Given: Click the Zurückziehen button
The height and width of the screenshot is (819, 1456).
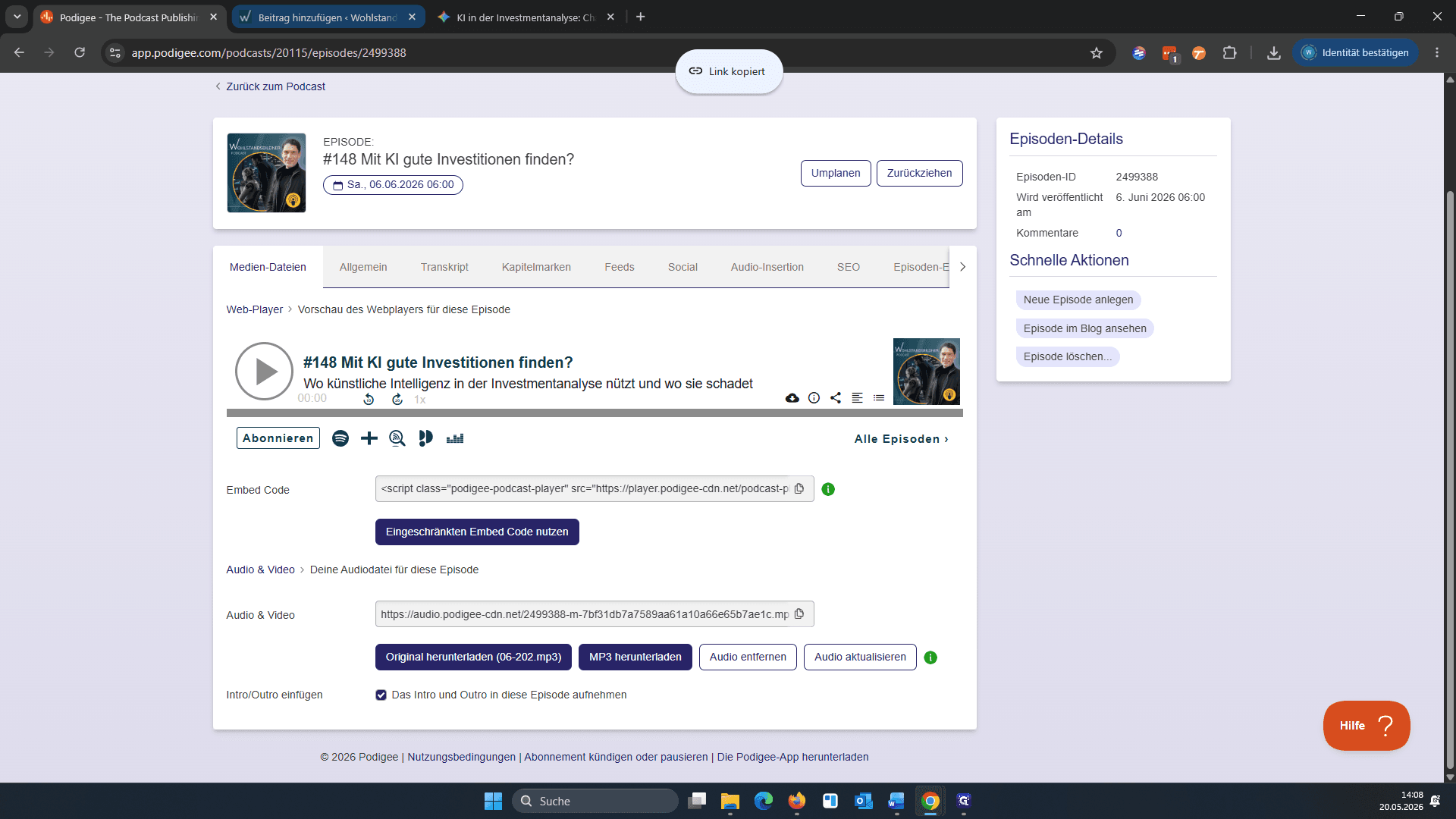Looking at the screenshot, I should [x=920, y=173].
